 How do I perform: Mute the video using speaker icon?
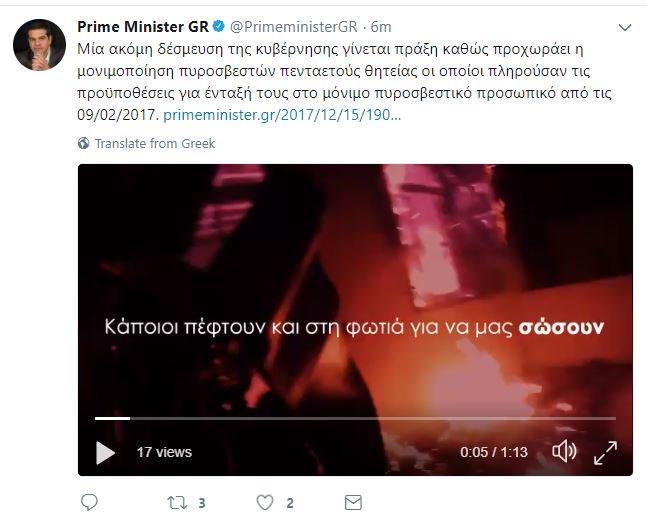click(564, 451)
